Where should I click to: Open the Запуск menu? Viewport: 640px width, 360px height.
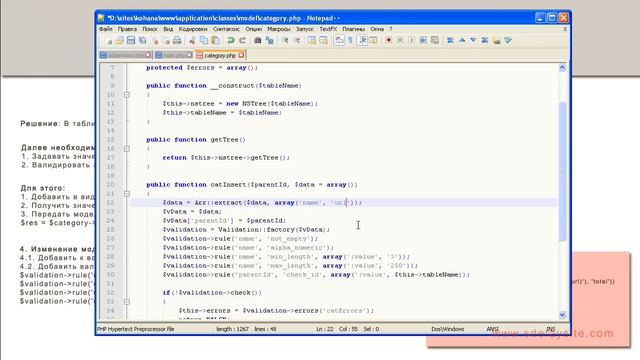click(305, 29)
